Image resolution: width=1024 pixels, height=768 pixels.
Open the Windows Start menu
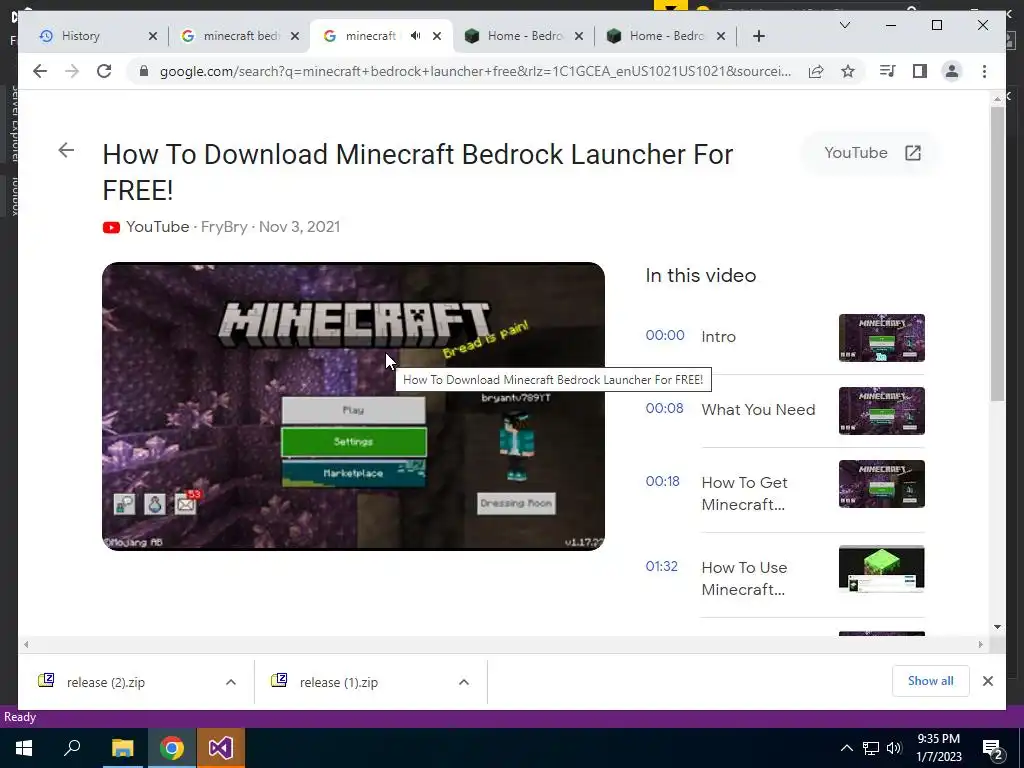(24, 748)
